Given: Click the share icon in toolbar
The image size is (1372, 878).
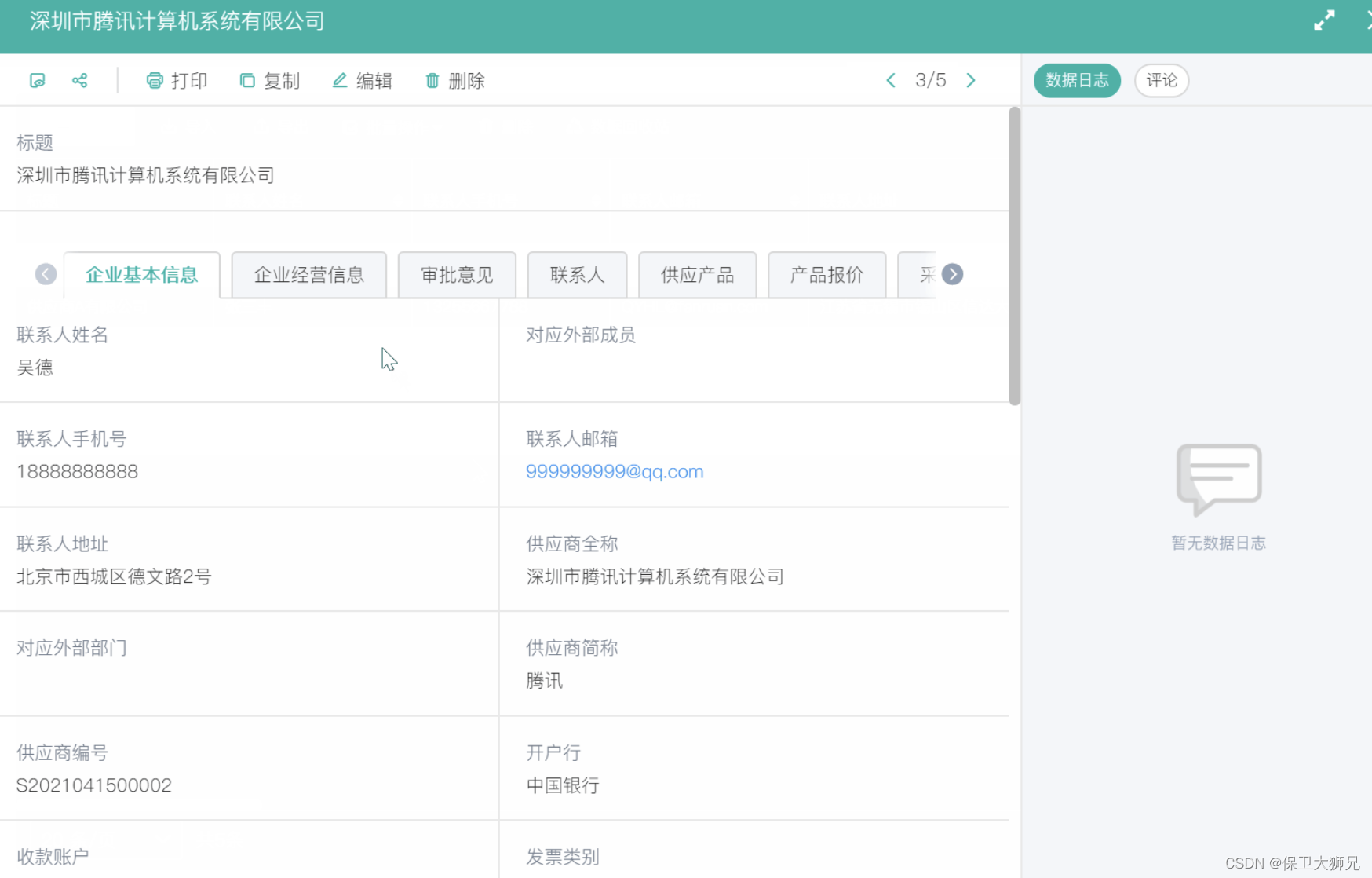Looking at the screenshot, I should tap(79, 80).
